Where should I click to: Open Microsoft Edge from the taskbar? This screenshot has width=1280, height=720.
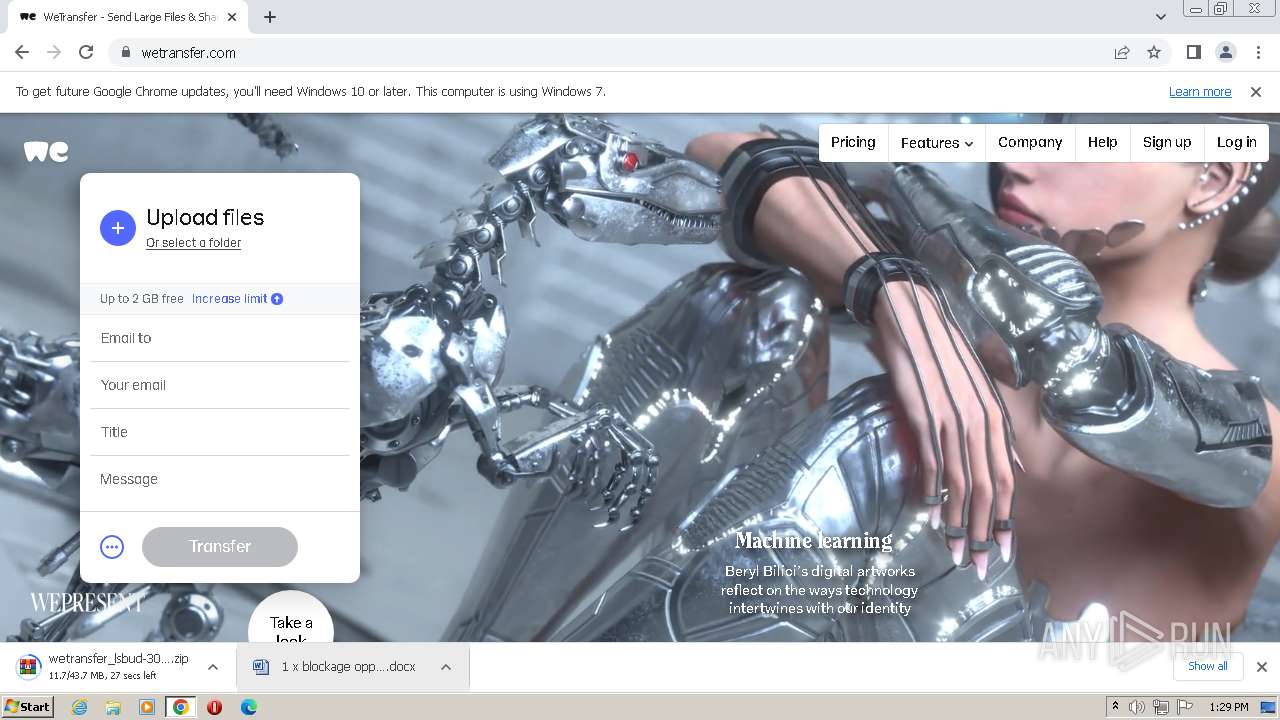pyautogui.click(x=249, y=707)
